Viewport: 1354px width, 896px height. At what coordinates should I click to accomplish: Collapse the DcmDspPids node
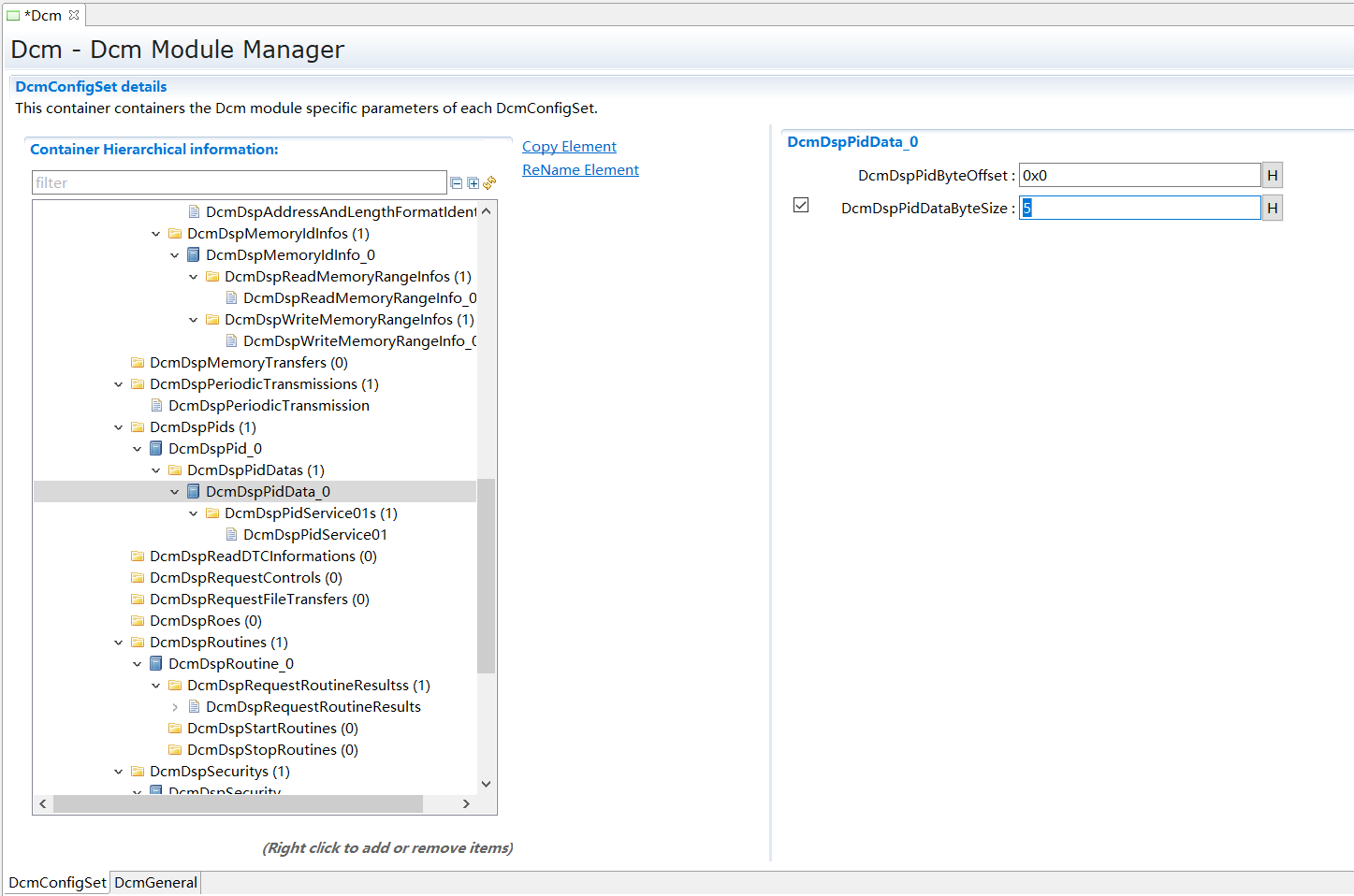[x=119, y=427]
